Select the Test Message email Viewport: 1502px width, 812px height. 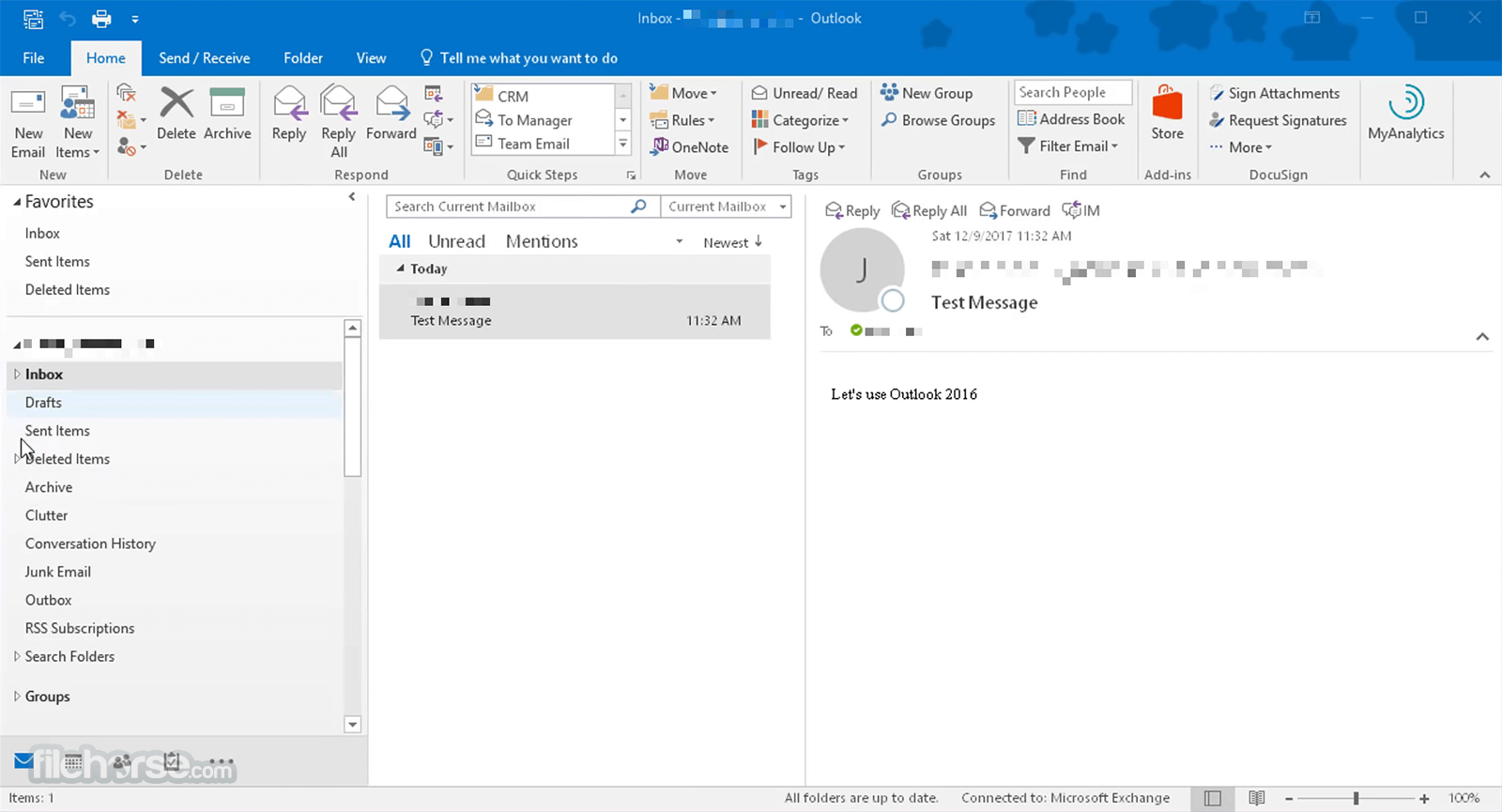coord(575,311)
